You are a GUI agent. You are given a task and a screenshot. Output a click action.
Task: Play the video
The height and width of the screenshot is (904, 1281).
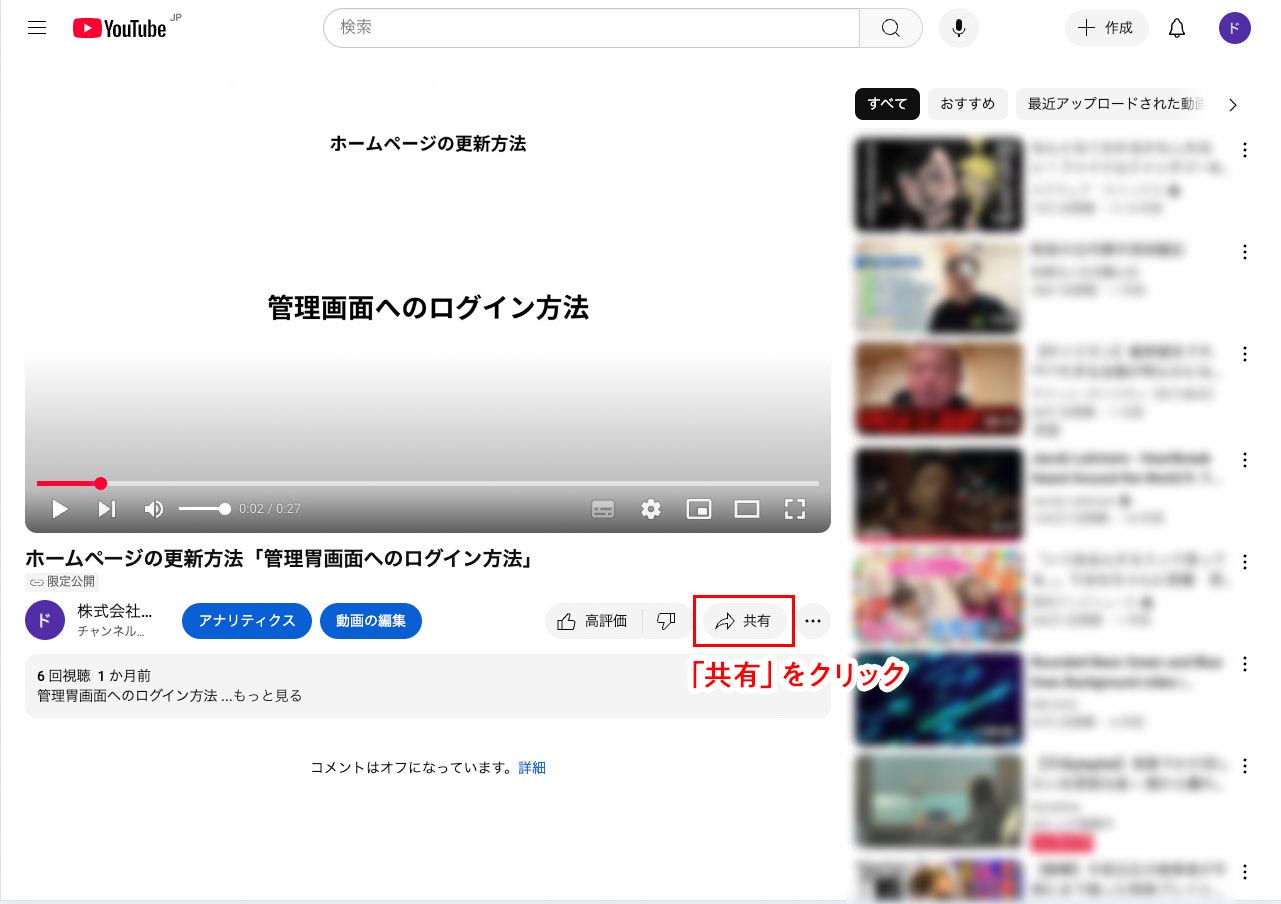point(60,509)
